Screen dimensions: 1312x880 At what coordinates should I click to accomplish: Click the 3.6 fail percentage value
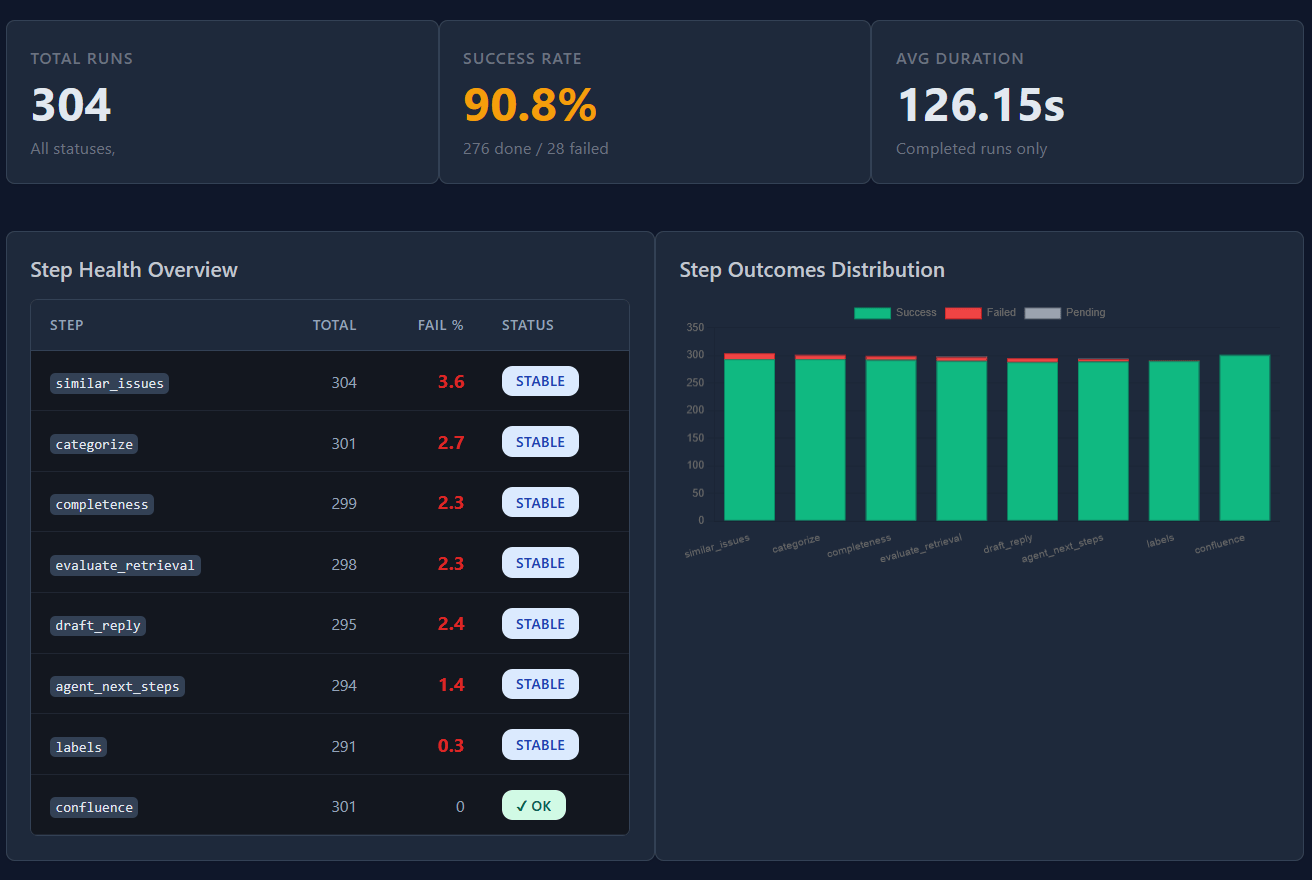[x=451, y=381]
